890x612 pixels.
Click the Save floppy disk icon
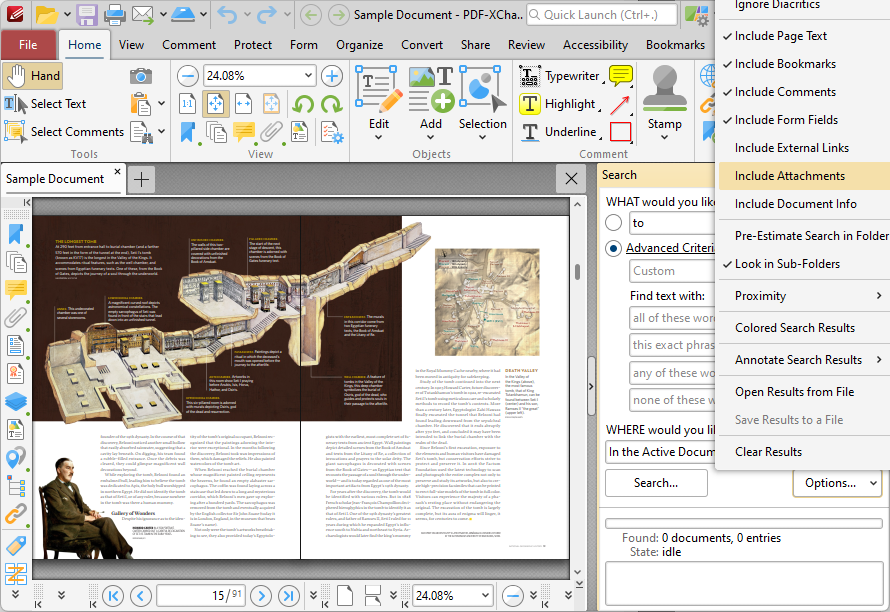coord(87,15)
